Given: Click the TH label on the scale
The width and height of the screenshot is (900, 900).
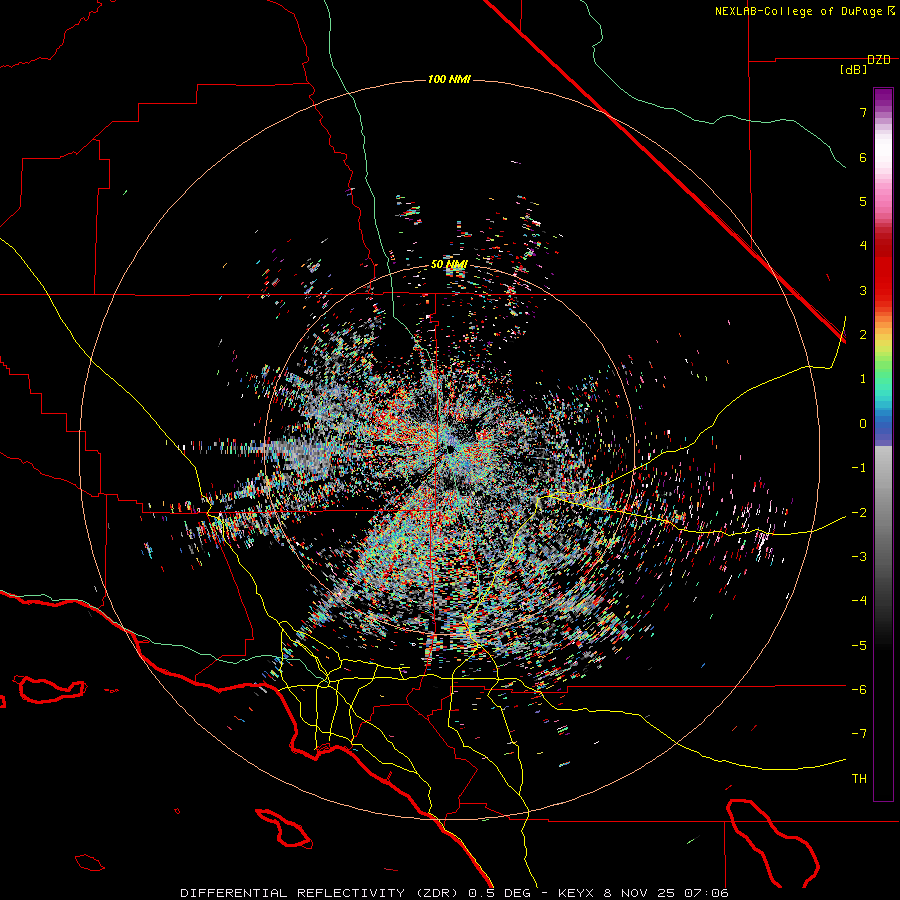Looking at the screenshot, I should pos(859,778).
